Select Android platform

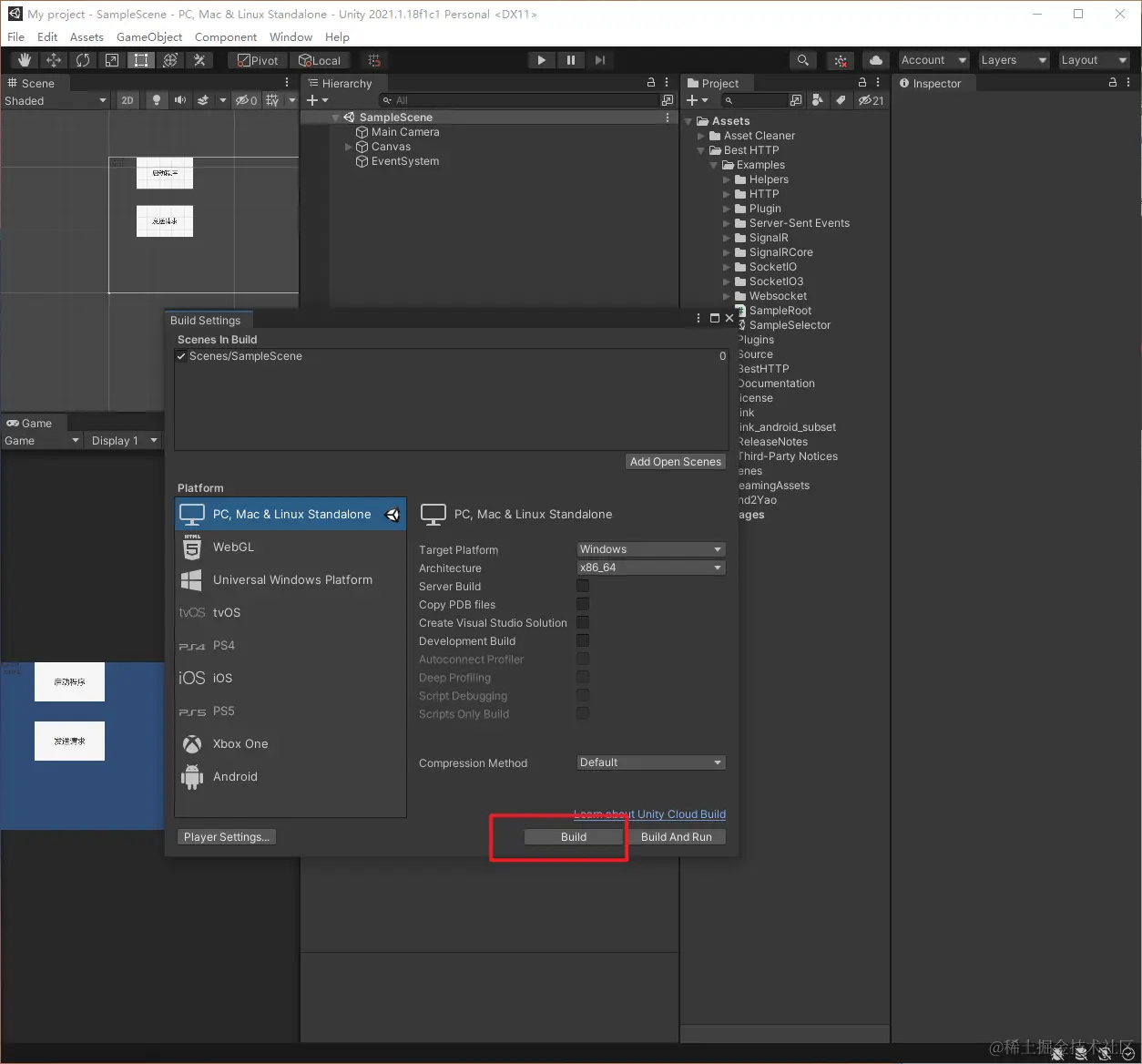[x=291, y=776]
